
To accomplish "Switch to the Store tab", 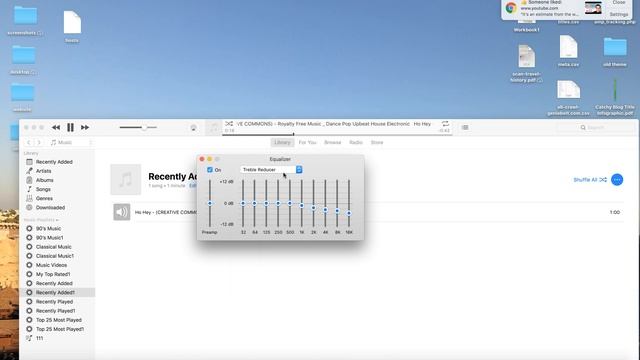I will pyautogui.click(x=377, y=142).
